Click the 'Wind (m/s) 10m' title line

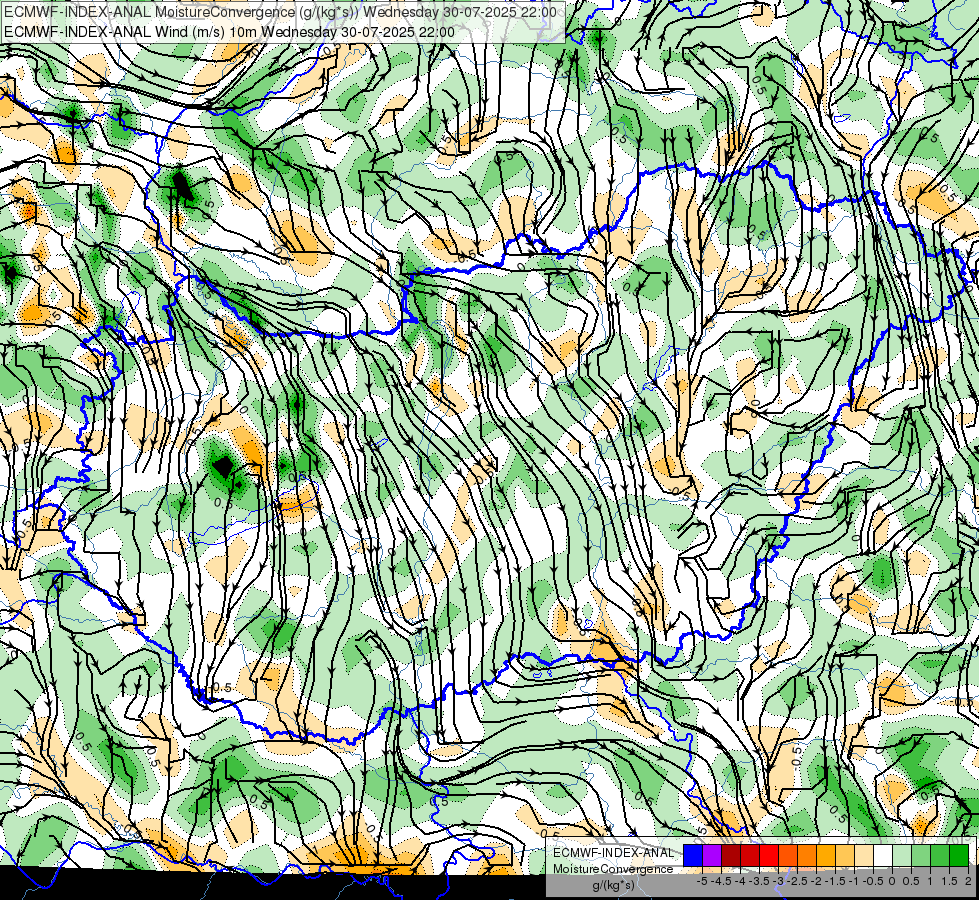[229, 32]
